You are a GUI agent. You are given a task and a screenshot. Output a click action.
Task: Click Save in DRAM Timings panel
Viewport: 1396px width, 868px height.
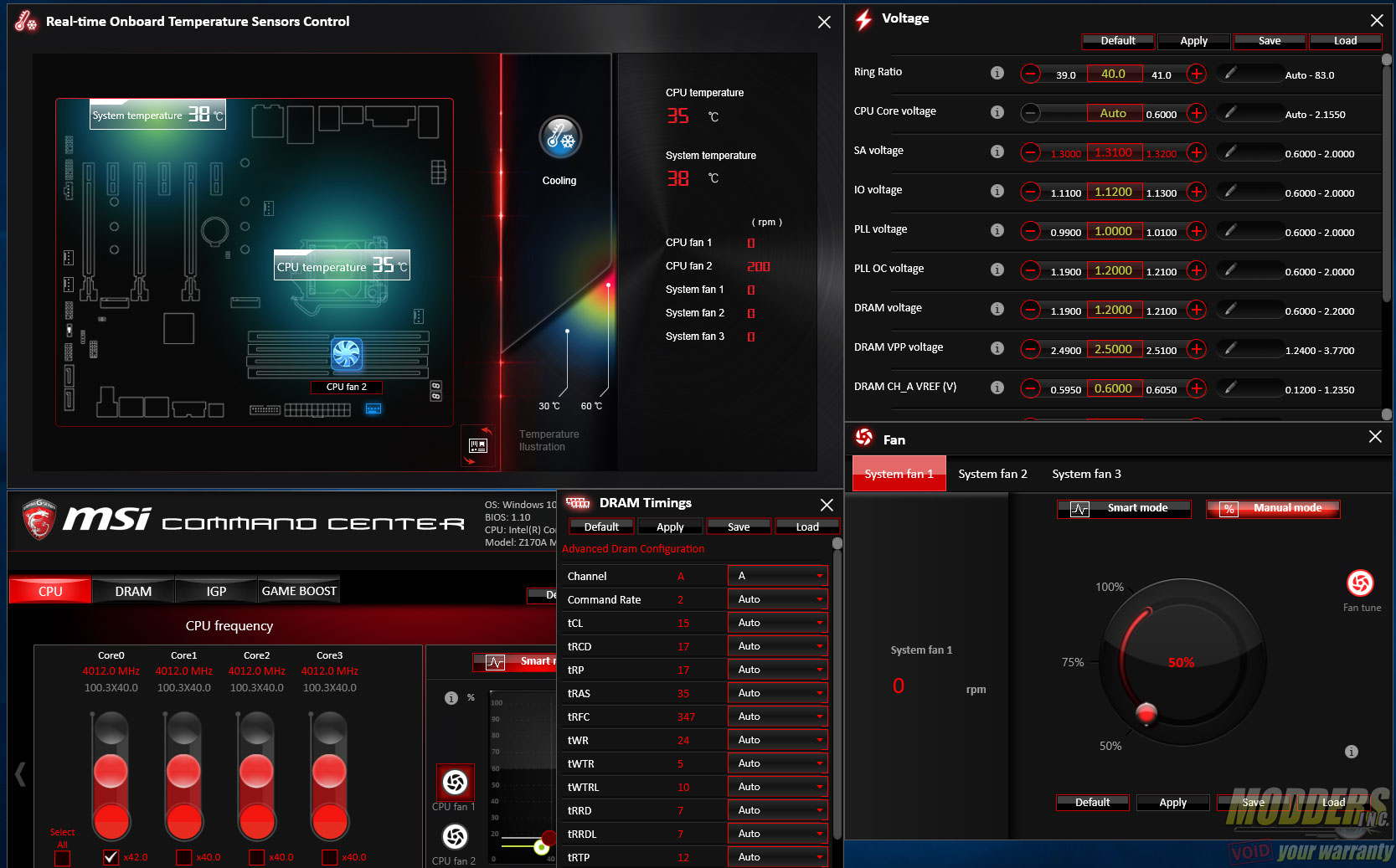[739, 526]
